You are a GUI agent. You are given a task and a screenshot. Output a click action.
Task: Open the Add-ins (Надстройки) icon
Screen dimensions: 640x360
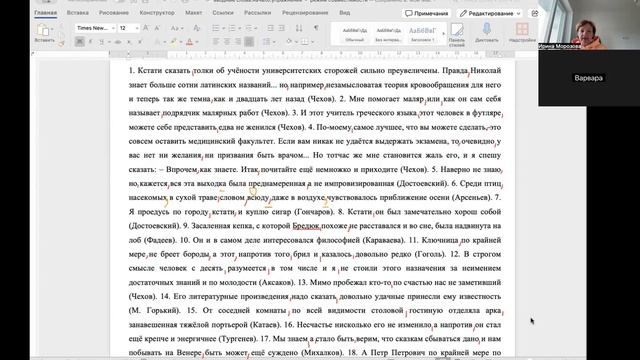click(x=522, y=33)
